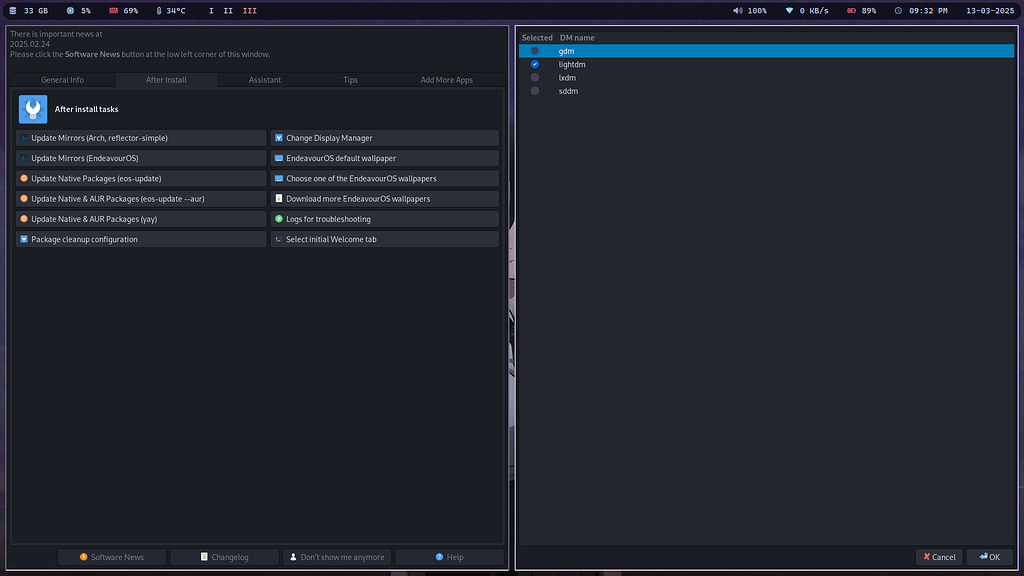Image resolution: width=1024 pixels, height=576 pixels.
Task: Click the green logs icon on Logs for troubleshooting
Action: pyautogui.click(x=278, y=218)
